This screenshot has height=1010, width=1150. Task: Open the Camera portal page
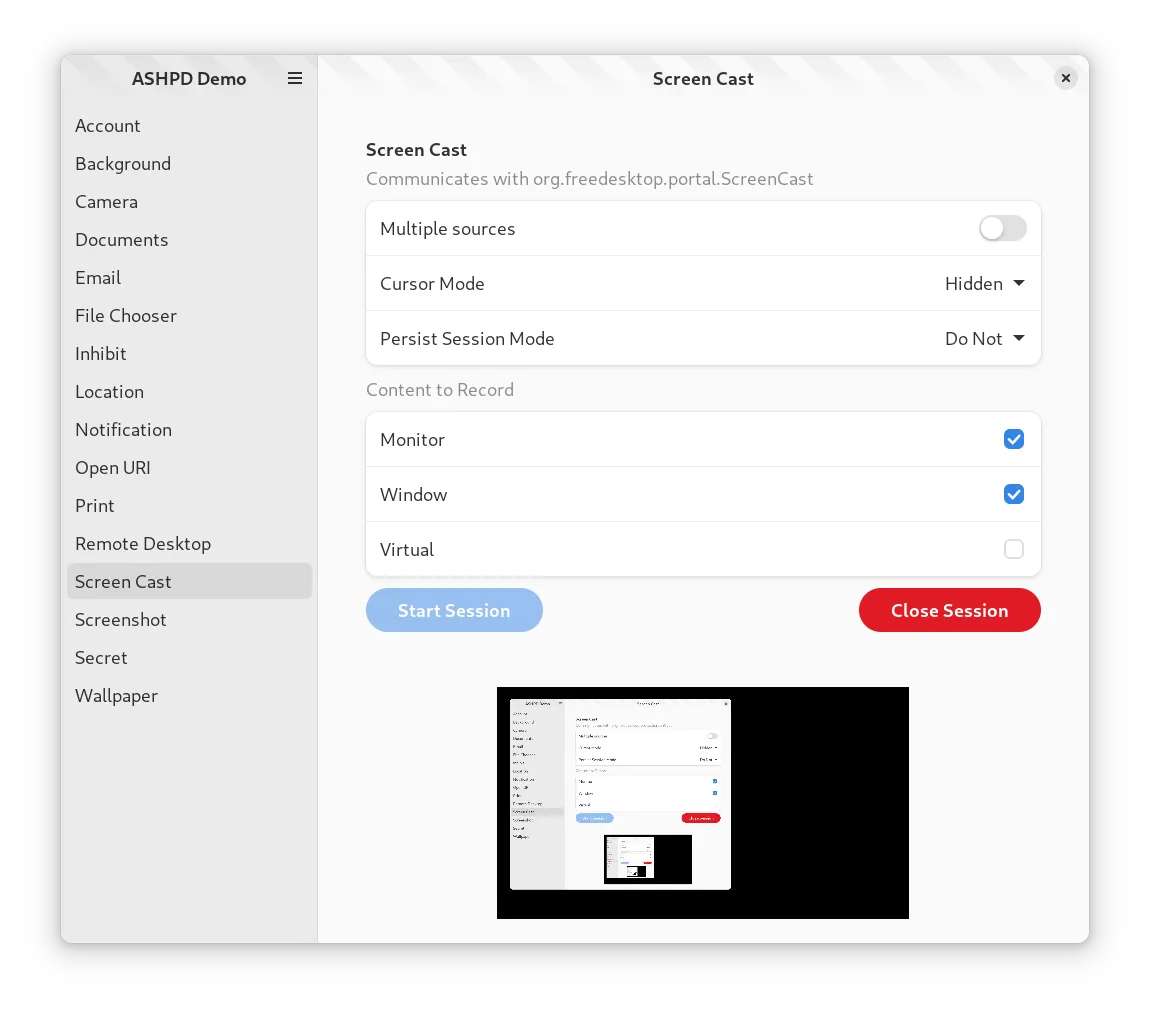[106, 202]
